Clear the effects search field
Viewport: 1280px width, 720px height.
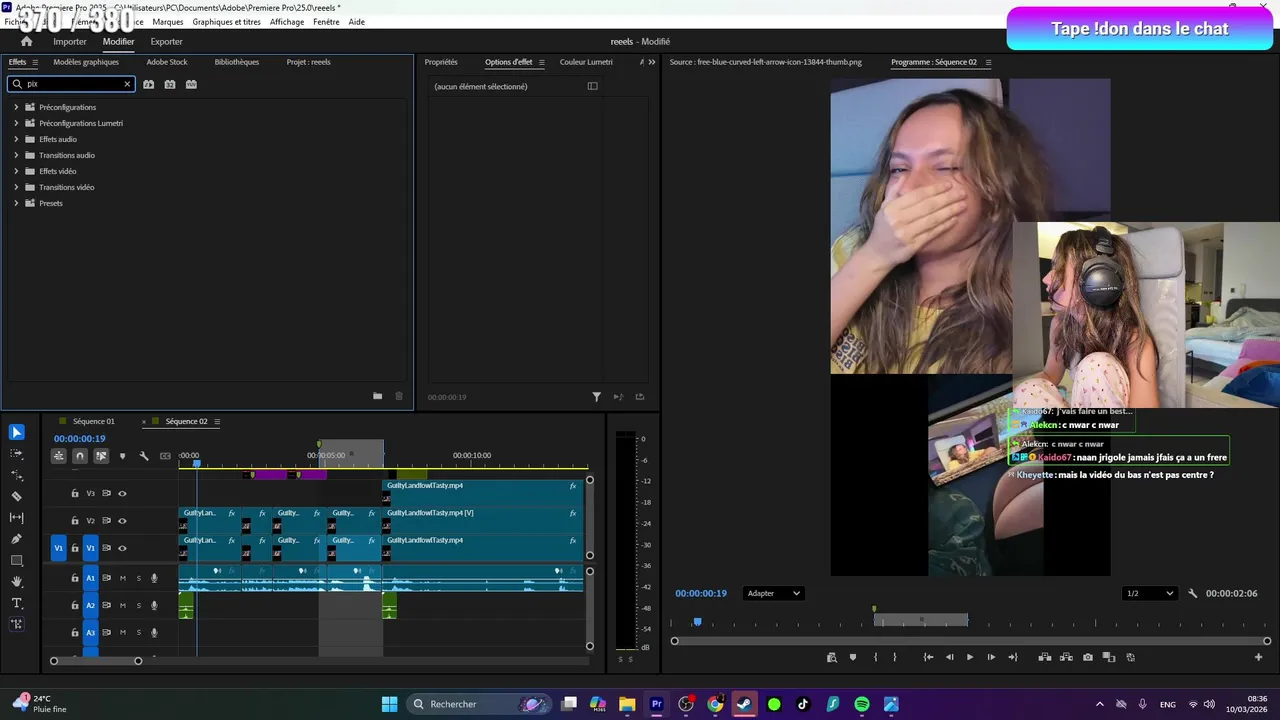click(127, 84)
